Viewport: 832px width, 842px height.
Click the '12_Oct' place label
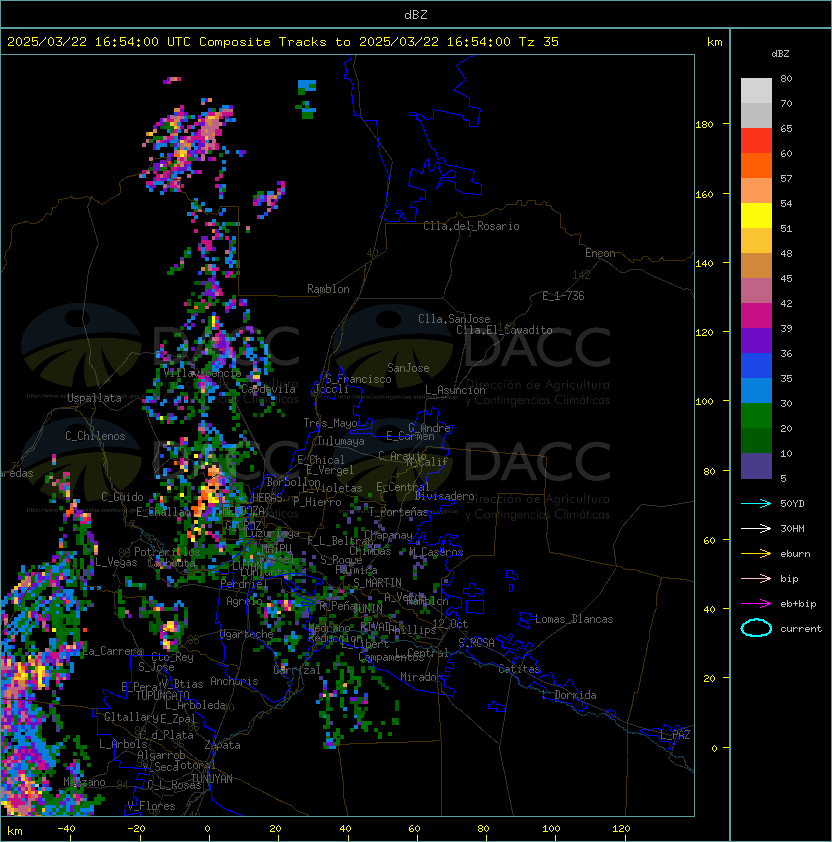450,624
